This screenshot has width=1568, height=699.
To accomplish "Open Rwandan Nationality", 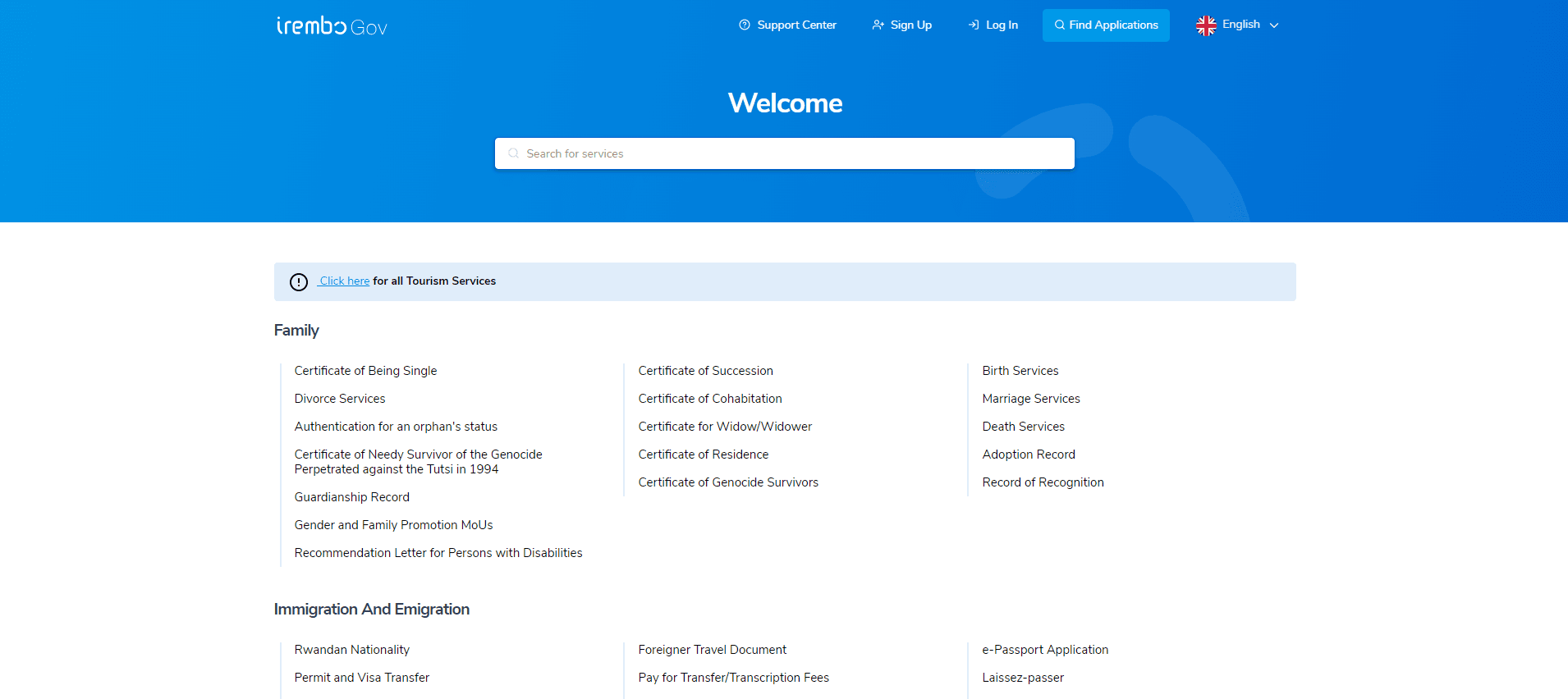I will click(x=351, y=650).
